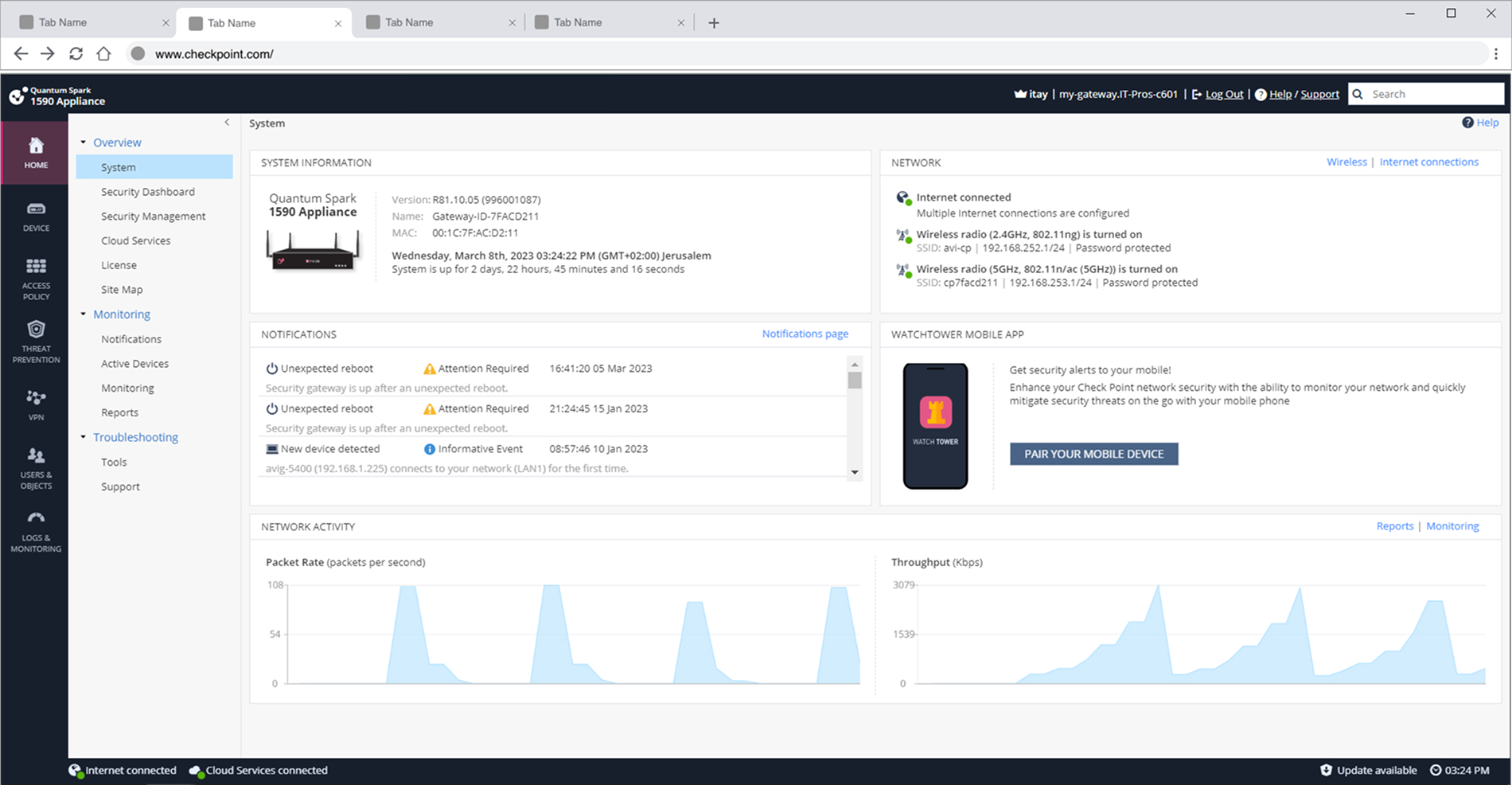Open the Device section icon

[x=36, y=209]
